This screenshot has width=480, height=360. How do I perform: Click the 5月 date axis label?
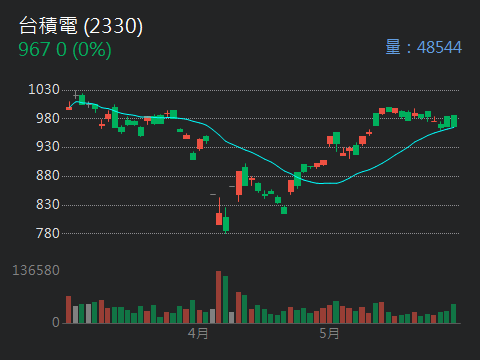pyautogui.click(x=329, y=333)
